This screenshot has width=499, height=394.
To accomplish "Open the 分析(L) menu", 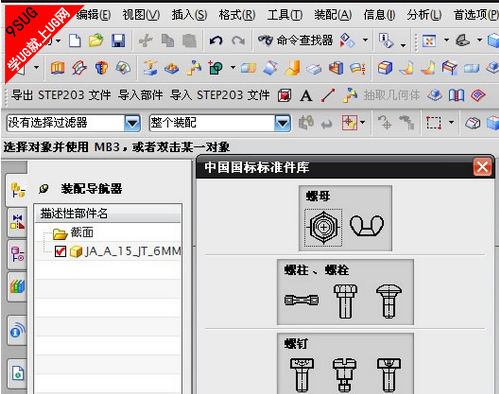I will coord(424,15).
